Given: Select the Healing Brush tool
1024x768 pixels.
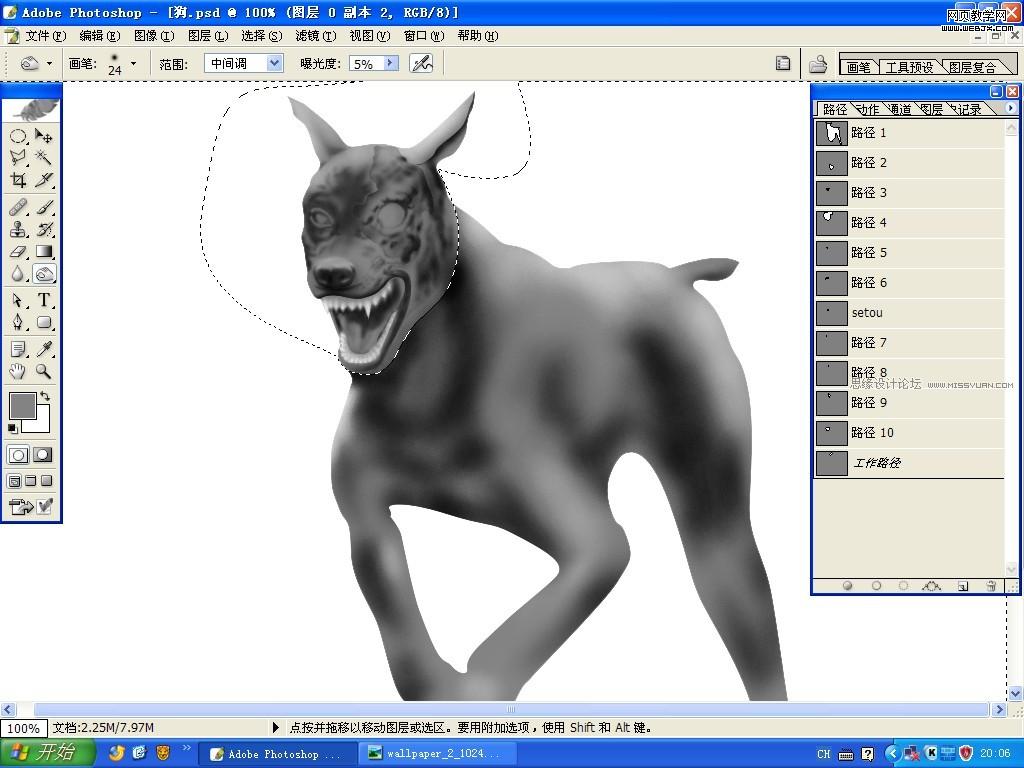Looking at the screenshot, I should 18,207.
